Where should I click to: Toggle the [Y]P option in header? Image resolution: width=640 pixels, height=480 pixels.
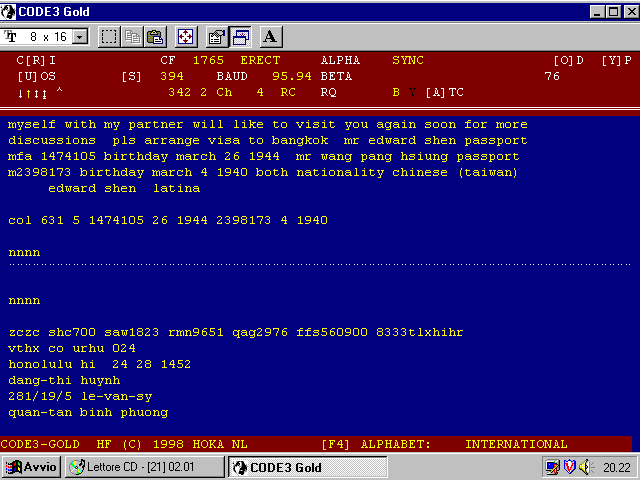click(615, 61)
